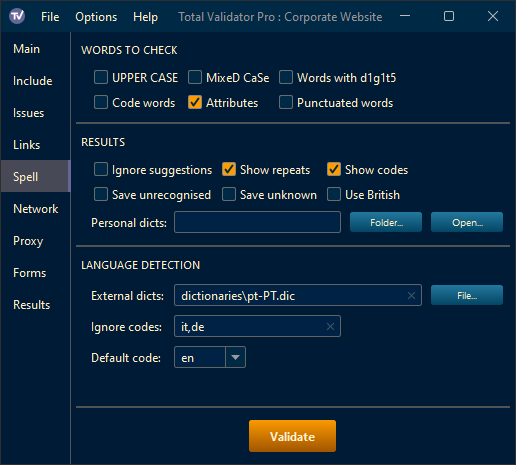Viewport: 516px width, 465px height.
Task: Switch to the Main tab
Action: (x=35, y=49)
